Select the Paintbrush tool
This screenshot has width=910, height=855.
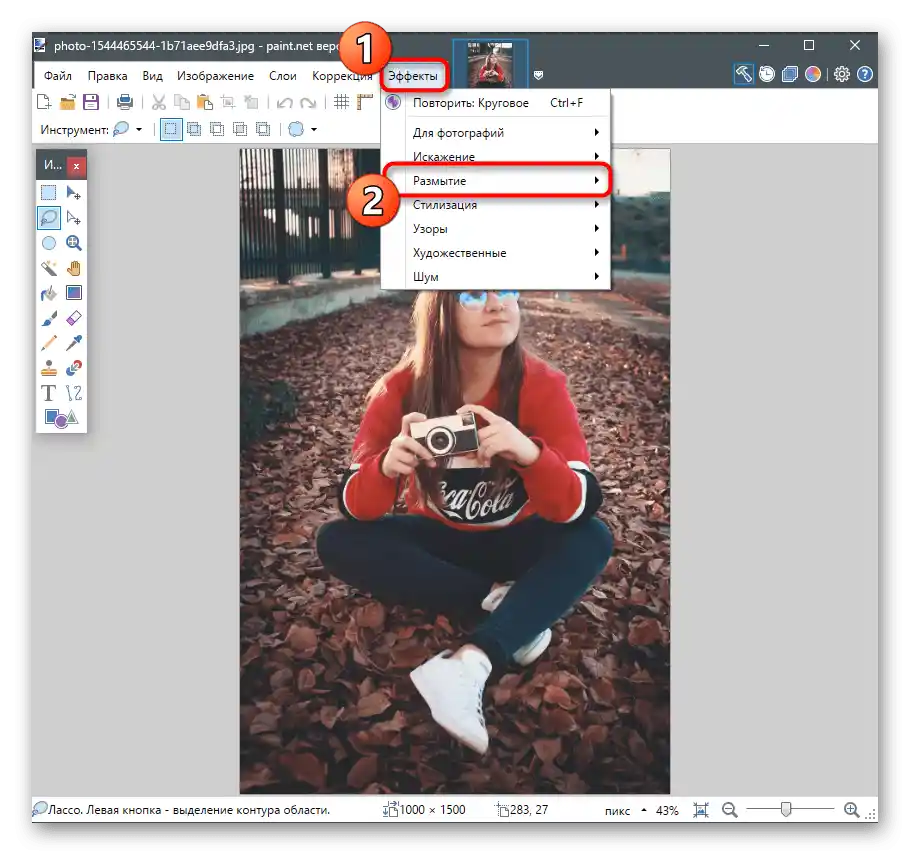[x=49, y=318]
